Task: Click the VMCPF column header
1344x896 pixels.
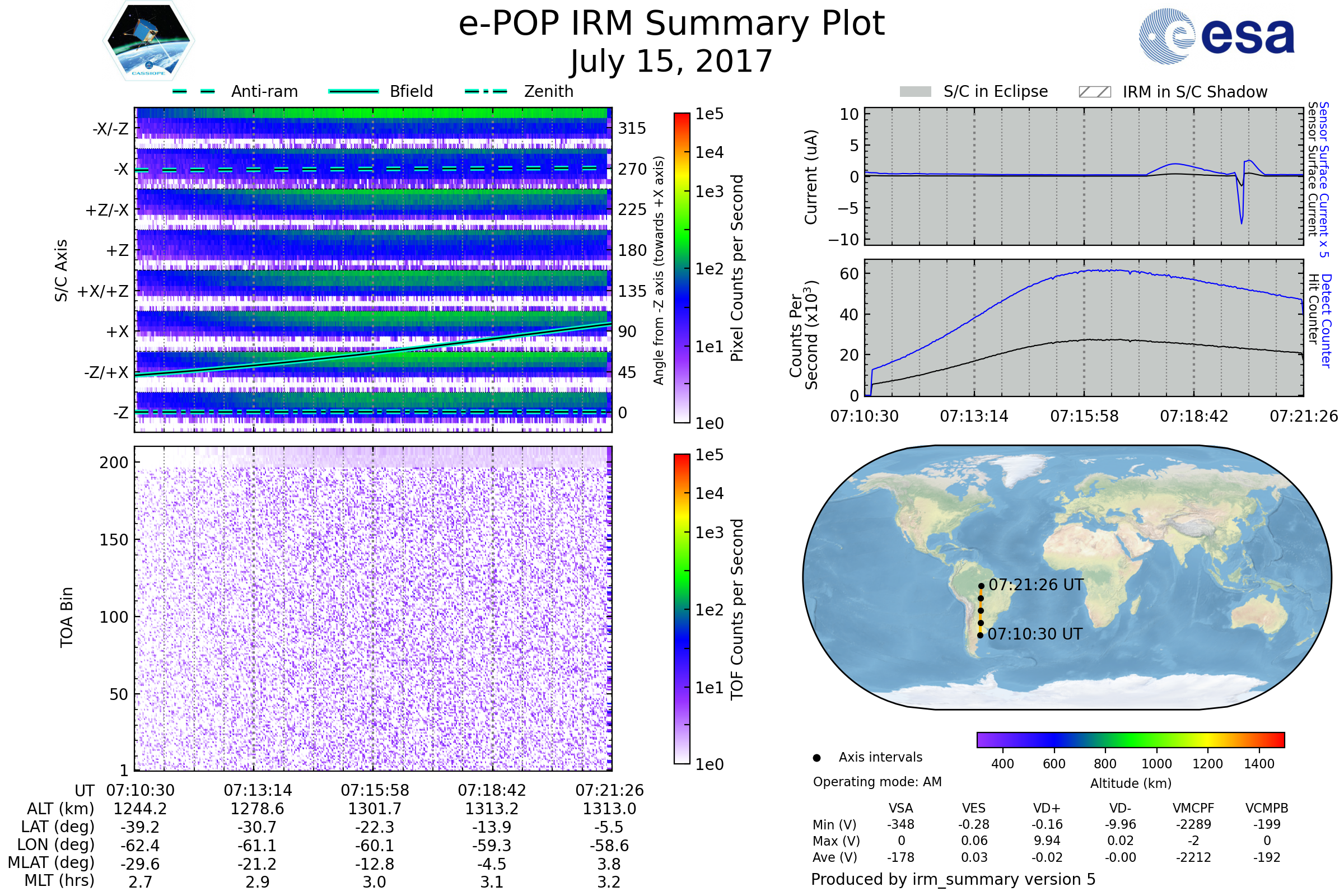Action: point(1193,808)
